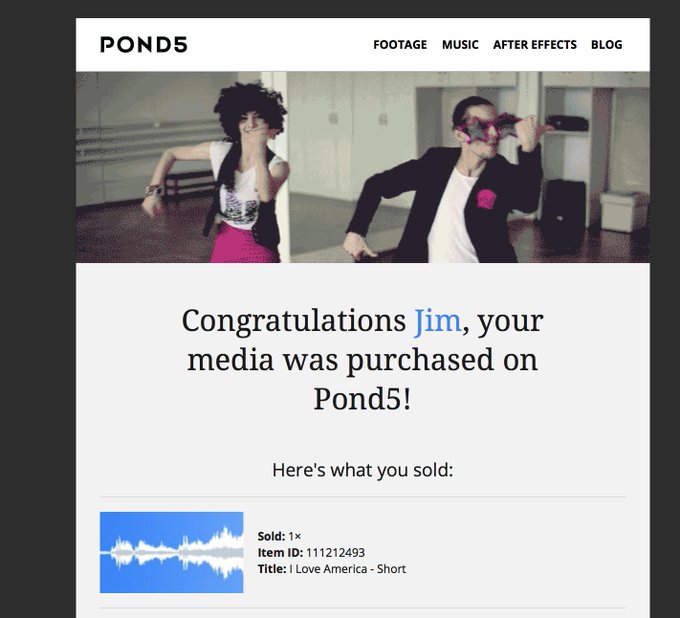Select the Item ID number 111212493
The height and width of the screenshot is (618, 680).
click(x=335, y=553)
